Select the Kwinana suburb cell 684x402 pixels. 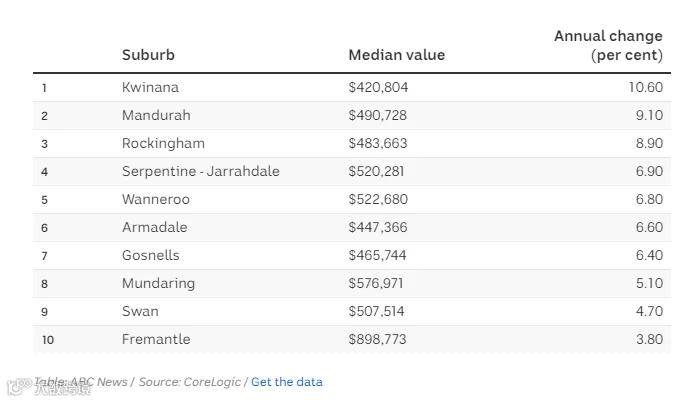click(150, 87)
